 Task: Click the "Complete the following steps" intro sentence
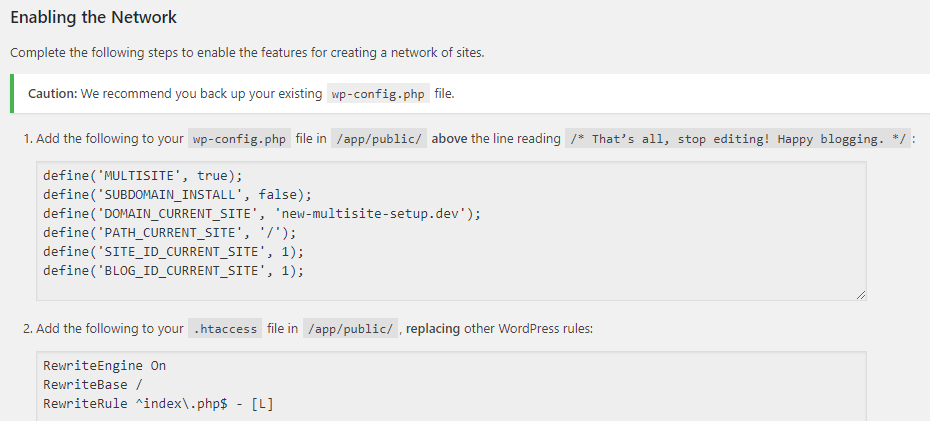pyautogui.click(x=247, y=53)
